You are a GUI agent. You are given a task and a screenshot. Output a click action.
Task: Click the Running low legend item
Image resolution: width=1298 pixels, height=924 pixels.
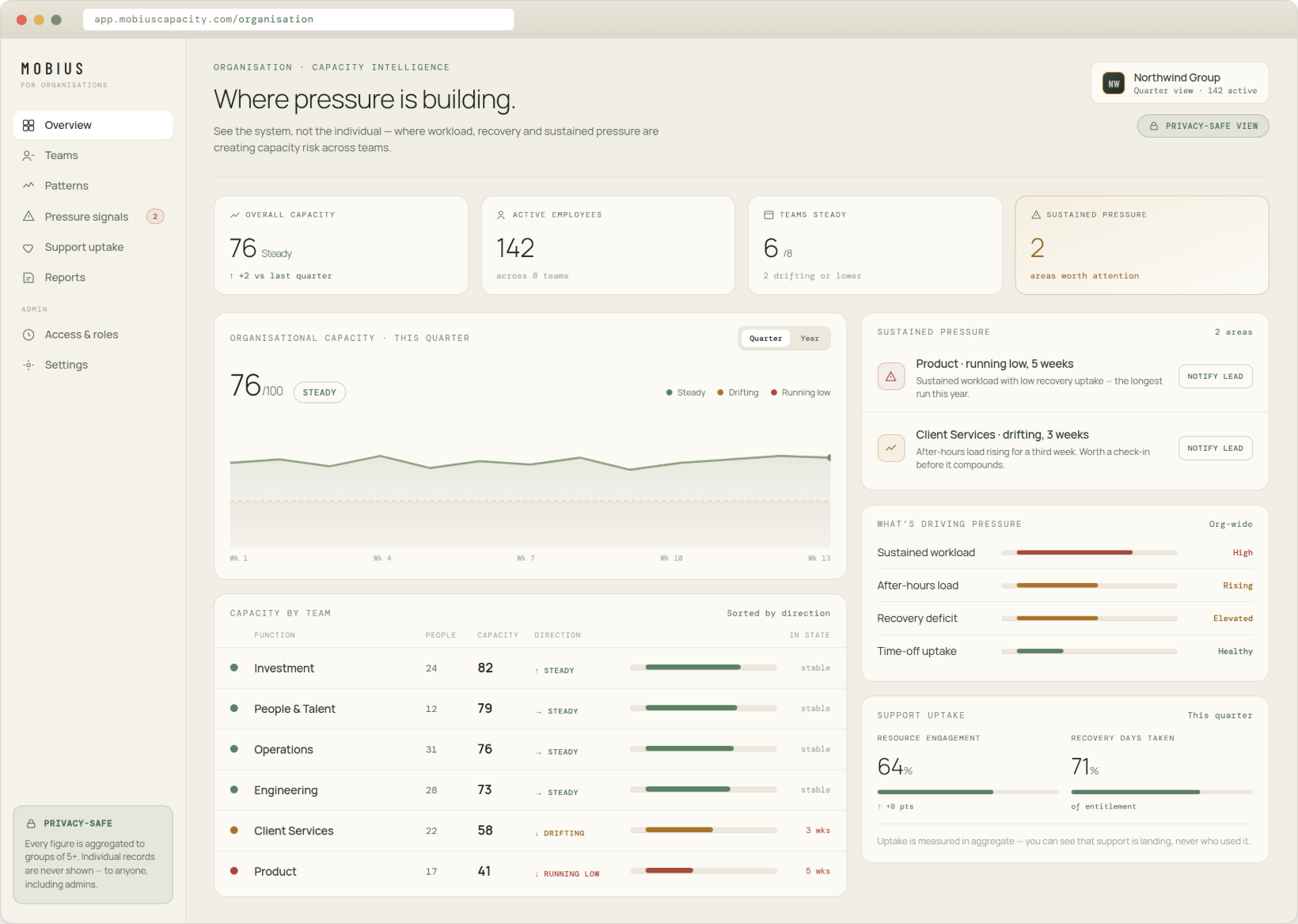click(800, 392)
